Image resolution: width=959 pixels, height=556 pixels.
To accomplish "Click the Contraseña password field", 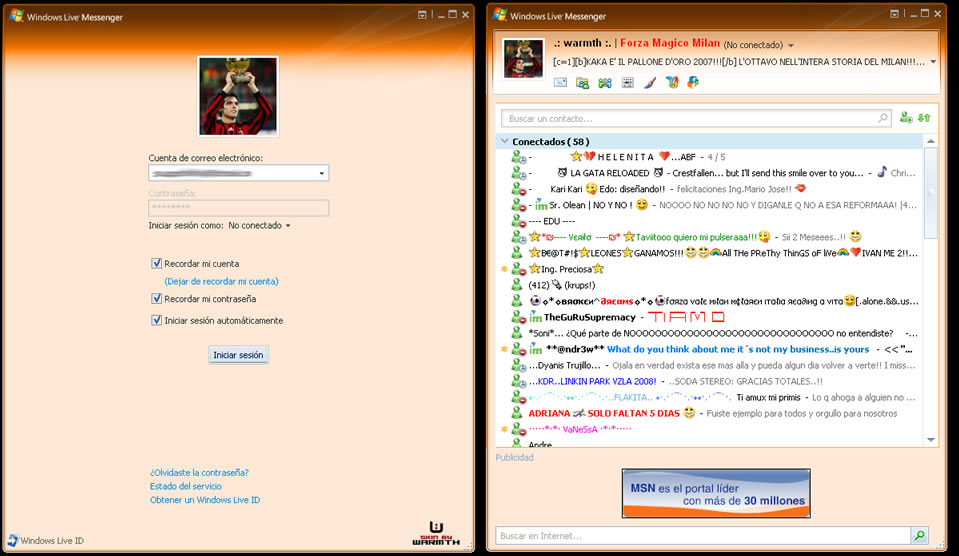I will click(239, 207).
